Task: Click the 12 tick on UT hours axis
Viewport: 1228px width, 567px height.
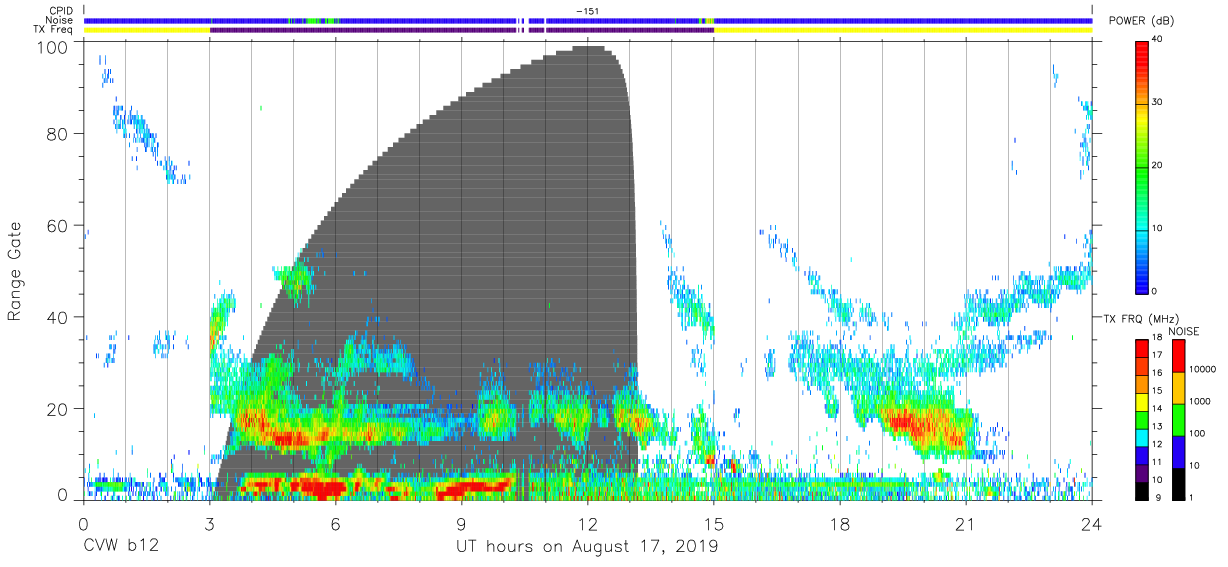Action: (x=588, y=523)
